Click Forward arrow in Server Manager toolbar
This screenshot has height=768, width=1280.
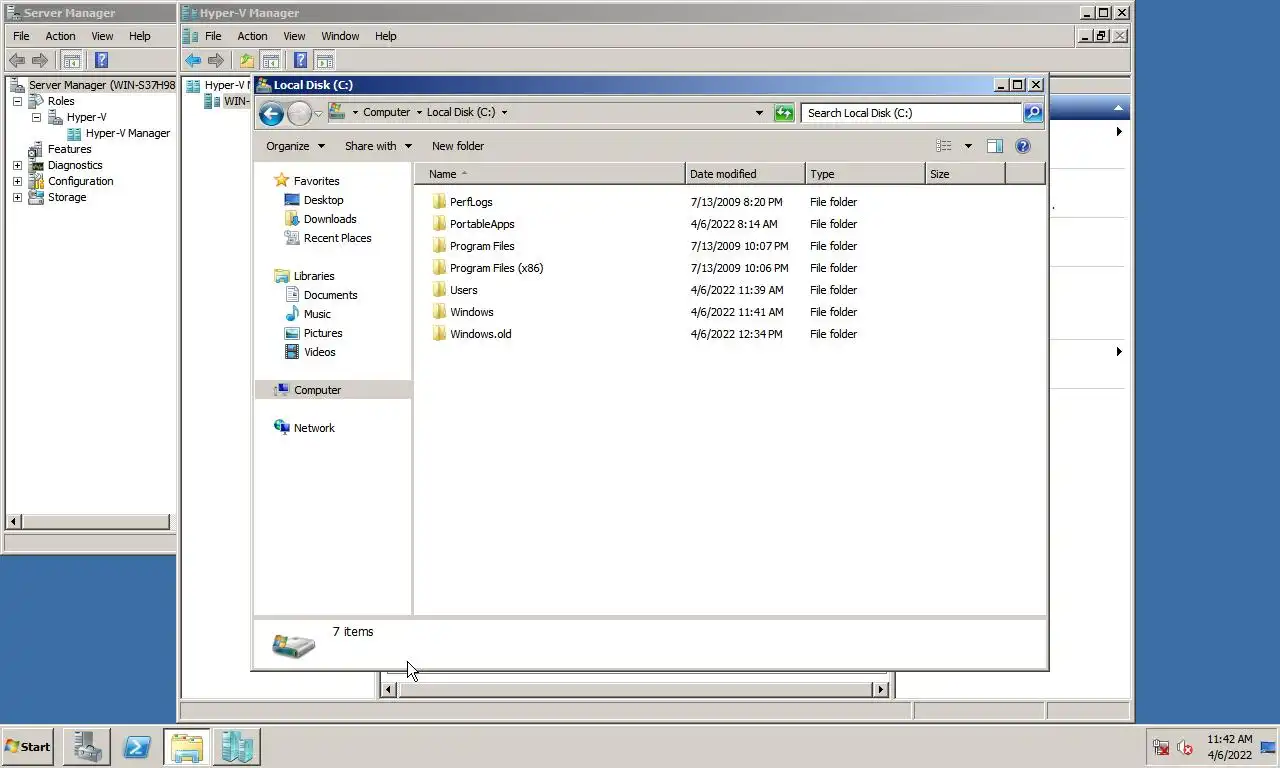40,61
